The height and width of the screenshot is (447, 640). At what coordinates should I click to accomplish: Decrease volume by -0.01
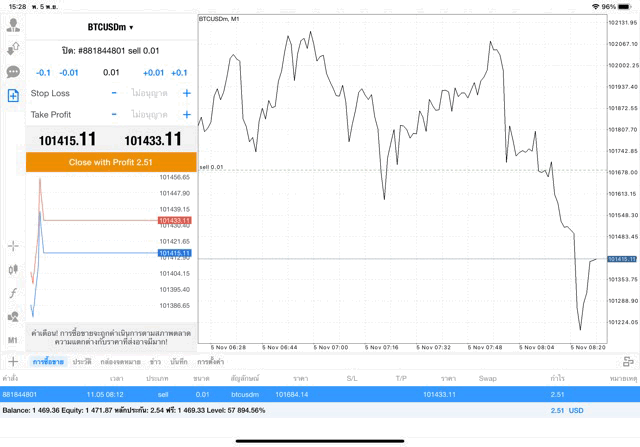coord(69,72)
